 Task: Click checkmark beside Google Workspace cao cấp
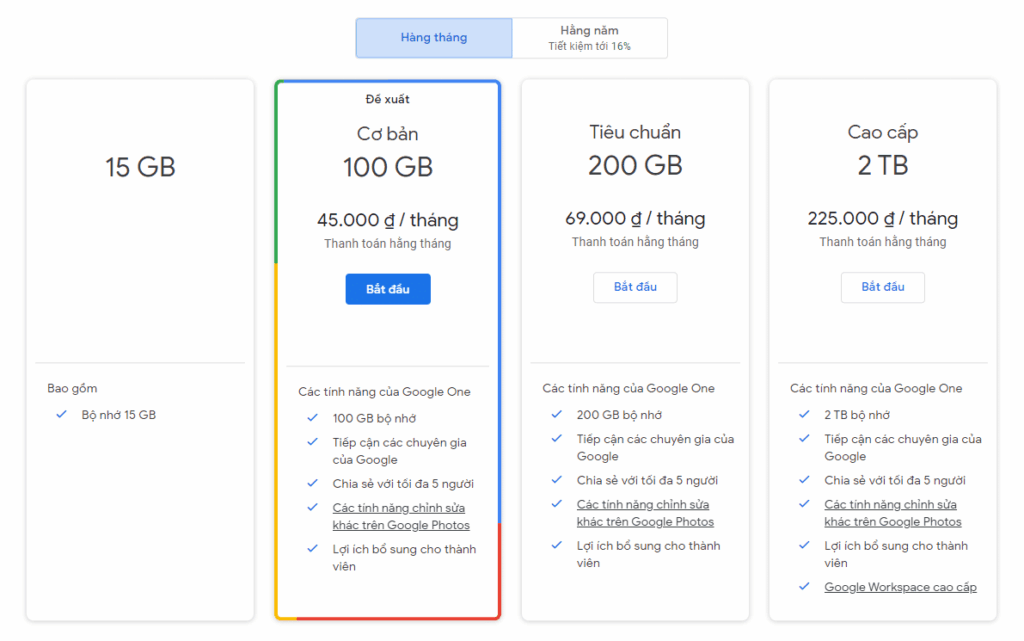804,586
